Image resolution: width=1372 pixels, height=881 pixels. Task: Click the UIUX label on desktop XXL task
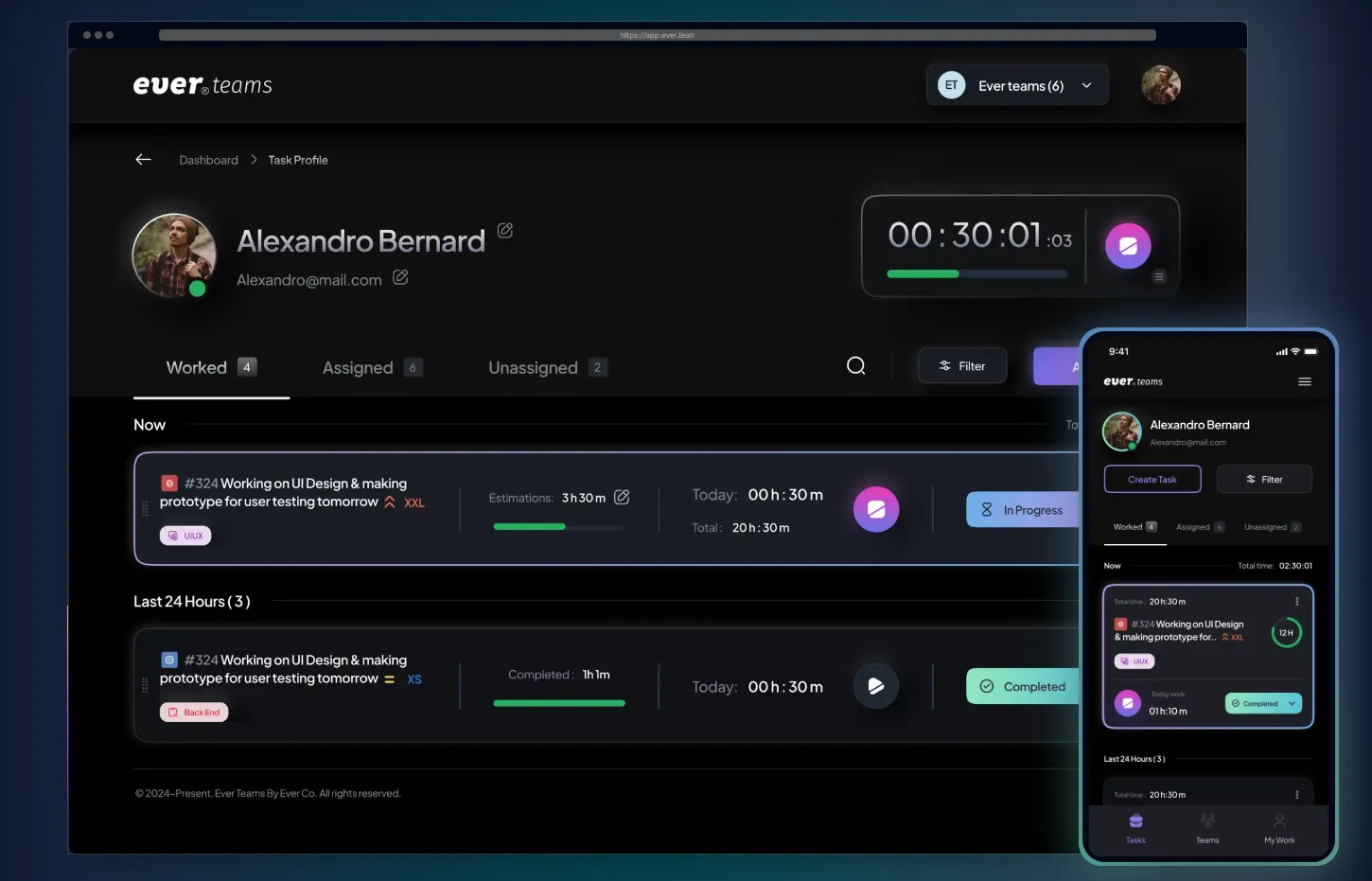pyautogui.click(x=185, y=536)
